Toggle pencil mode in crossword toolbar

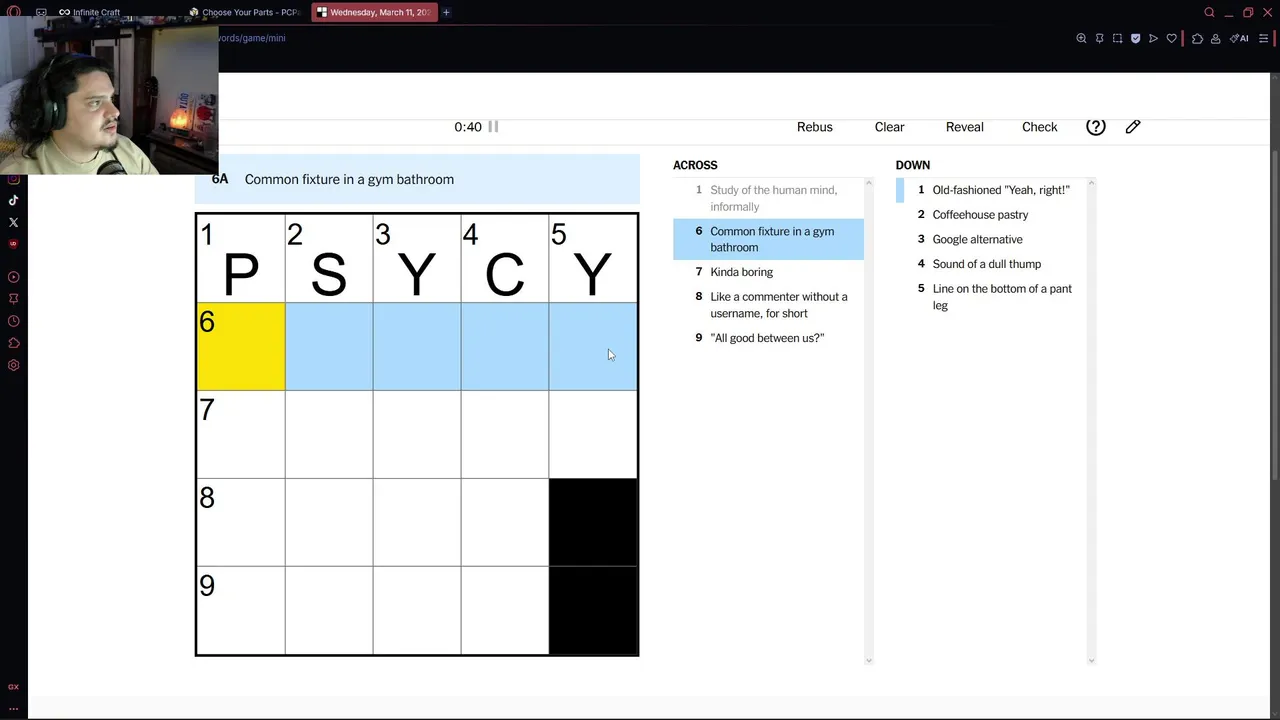point(1133,127)
